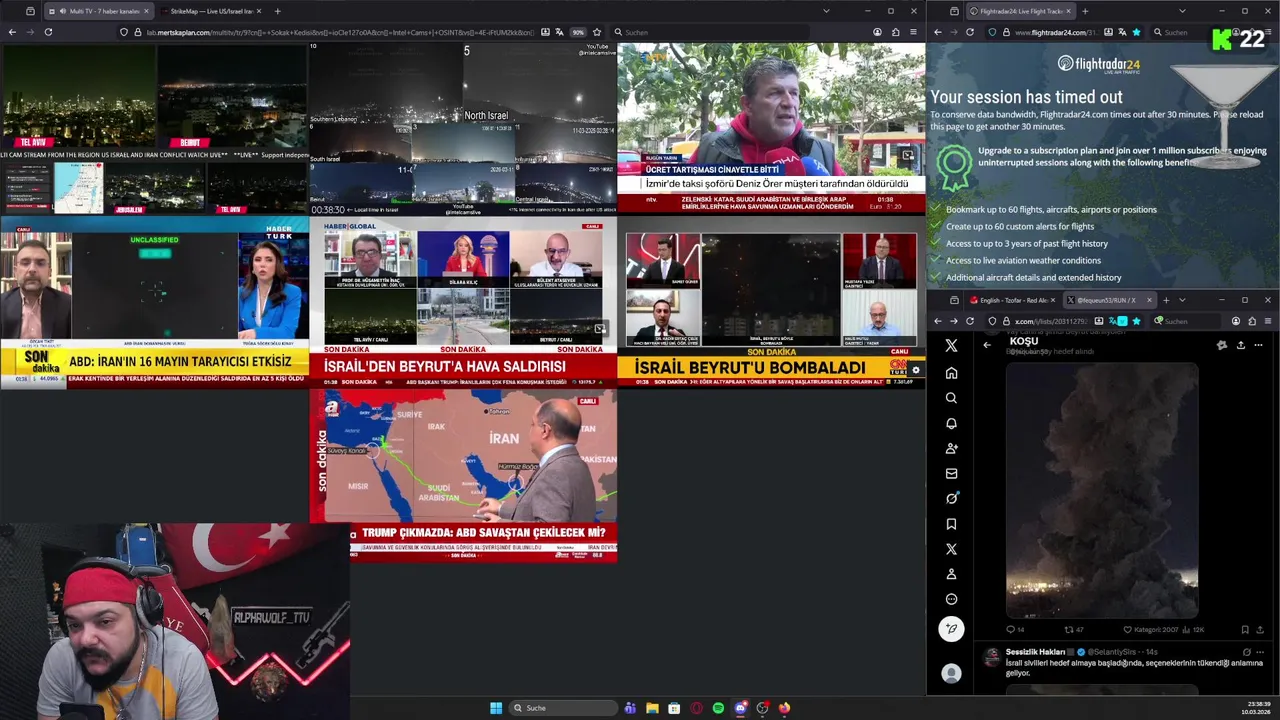Open X home feed from sidebar
The image size is (1280, 720).
click(951, 373)
